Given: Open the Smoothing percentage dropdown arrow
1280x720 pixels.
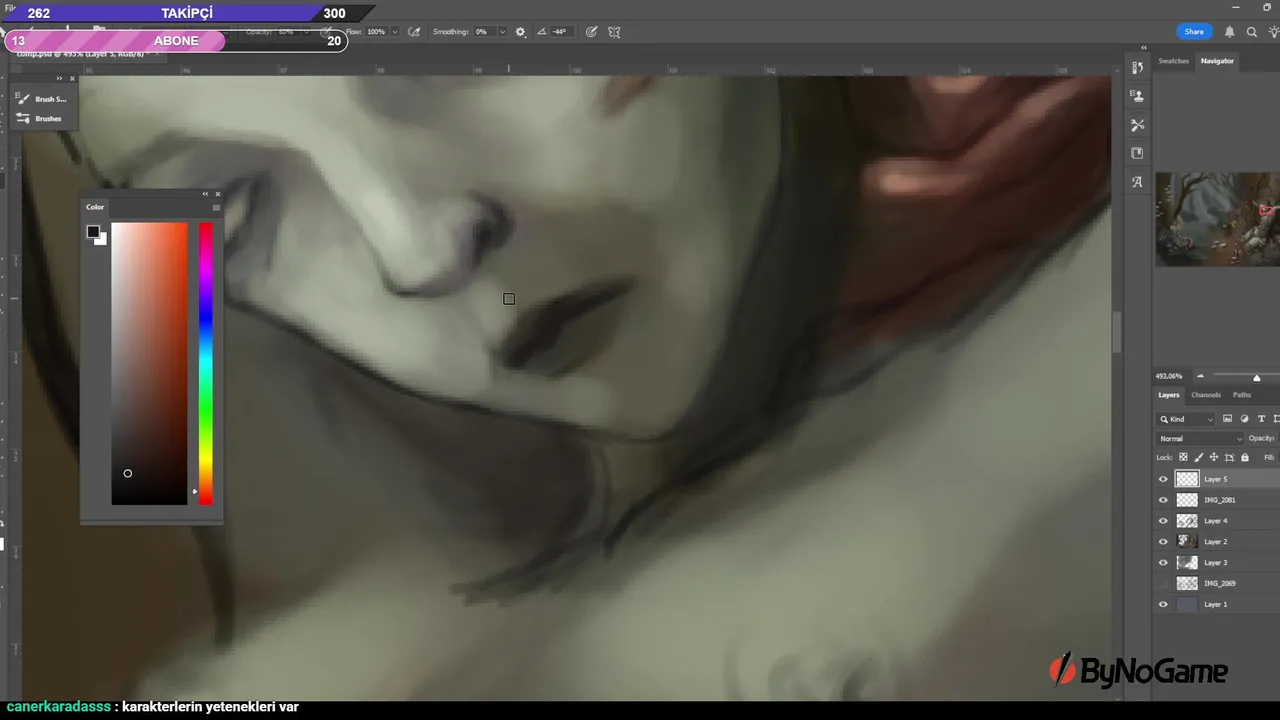Looking at the screenshot, I should pyautogui.click(x=502, y=32).
